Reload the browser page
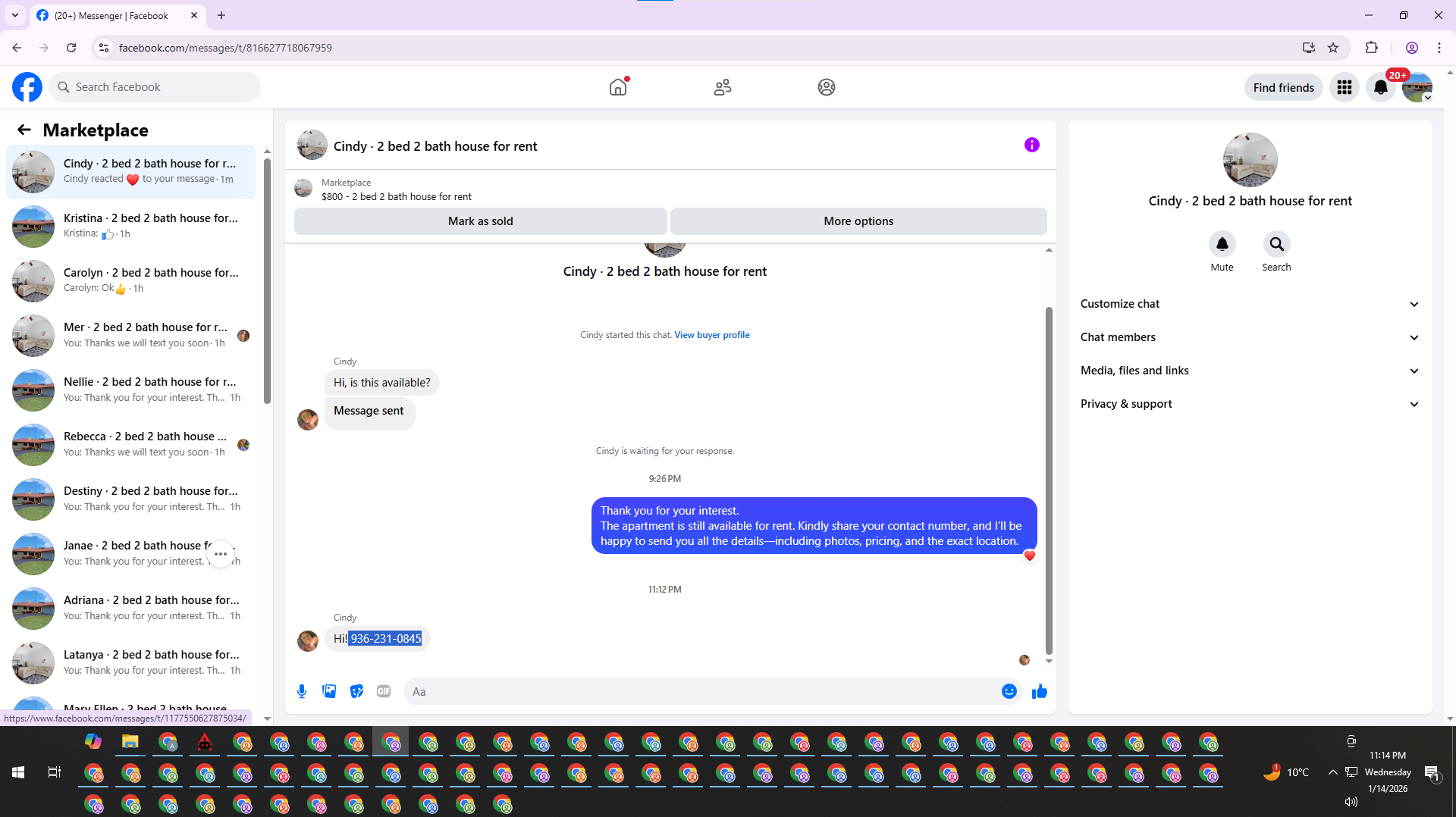This screenshot has width=1456, height=817. 71,48
